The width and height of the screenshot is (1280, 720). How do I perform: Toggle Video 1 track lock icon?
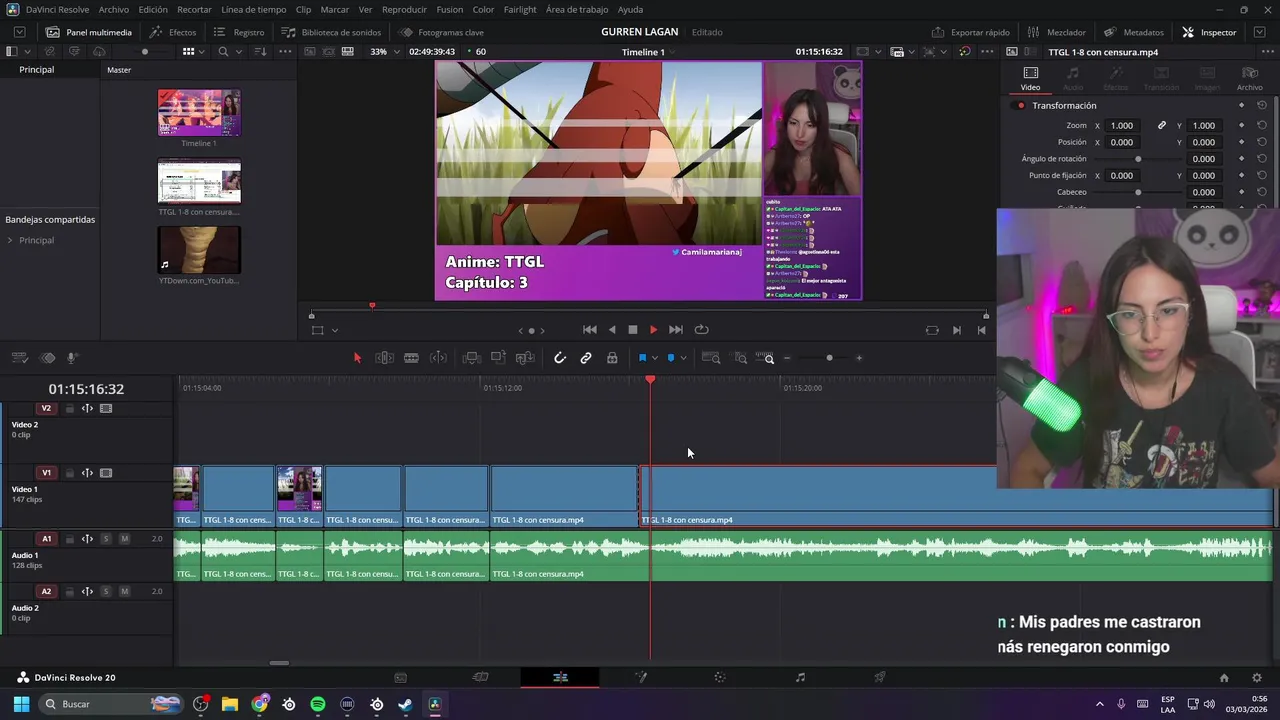click(69, 473)
